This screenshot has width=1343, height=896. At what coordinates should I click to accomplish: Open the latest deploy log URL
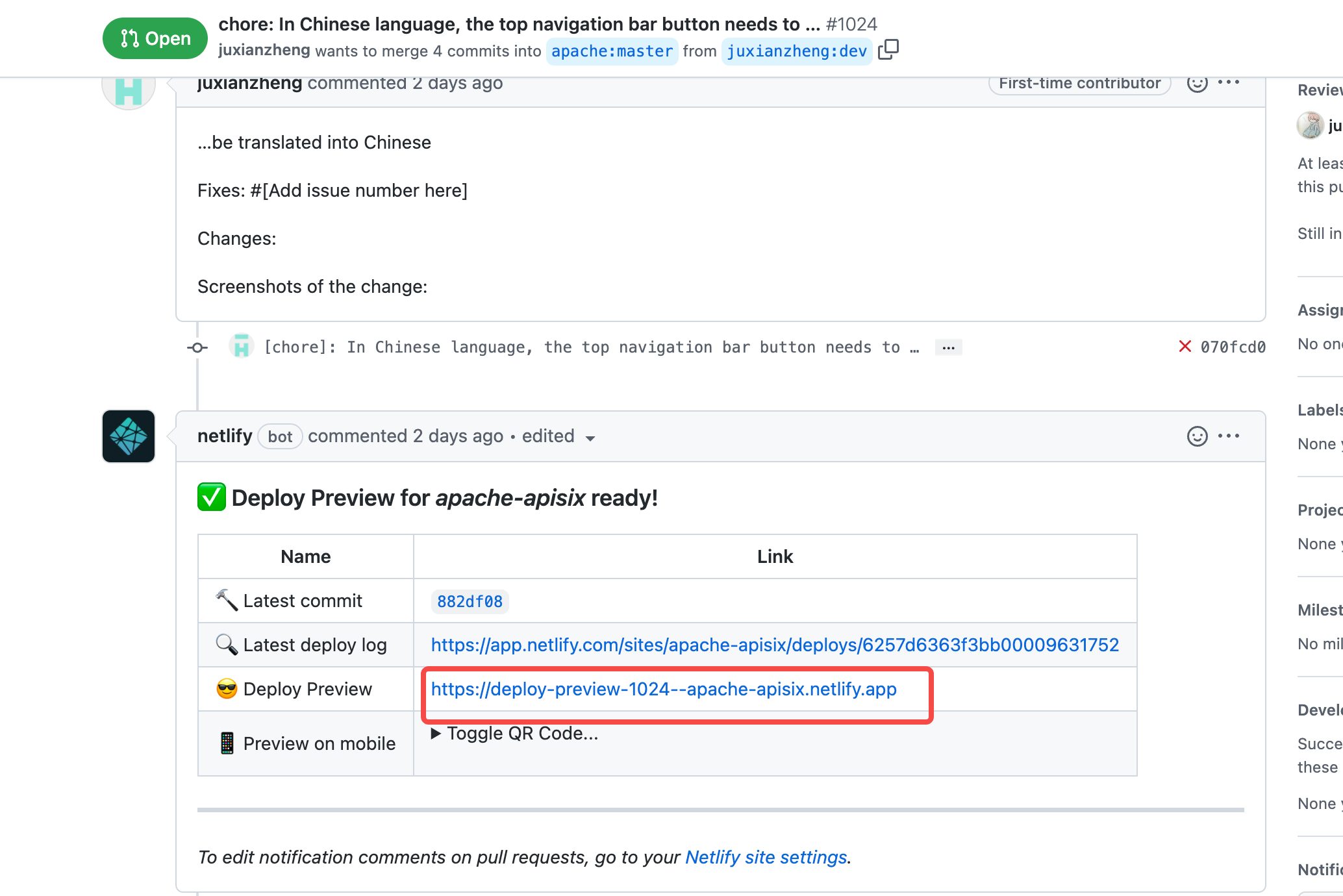pos(775,645)
